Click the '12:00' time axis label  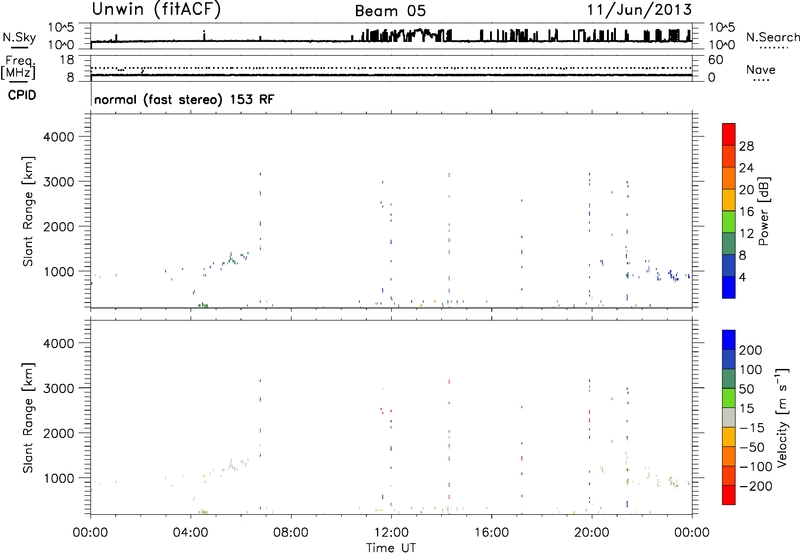click(391, 533)
